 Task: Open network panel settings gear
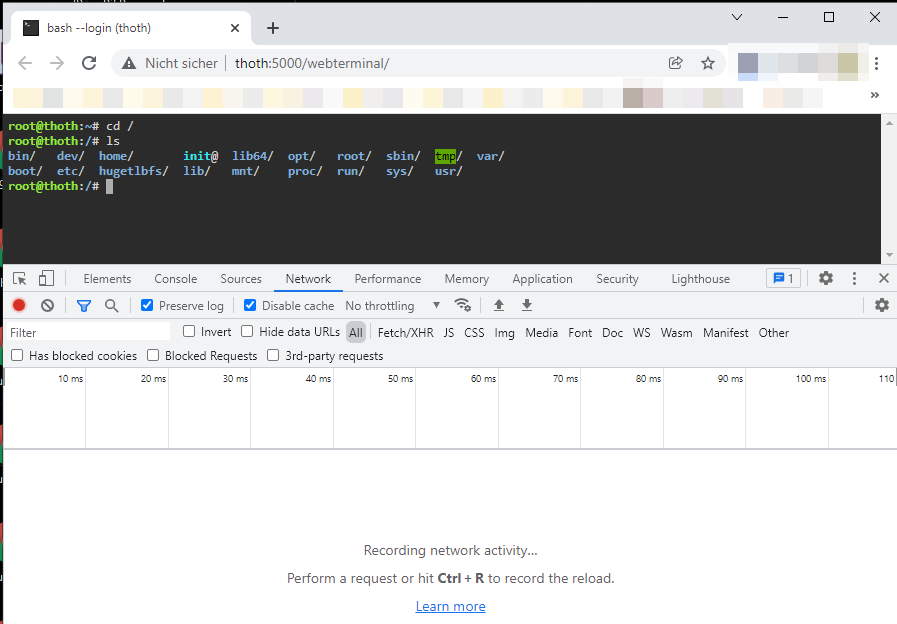click(x=882, y=305)
